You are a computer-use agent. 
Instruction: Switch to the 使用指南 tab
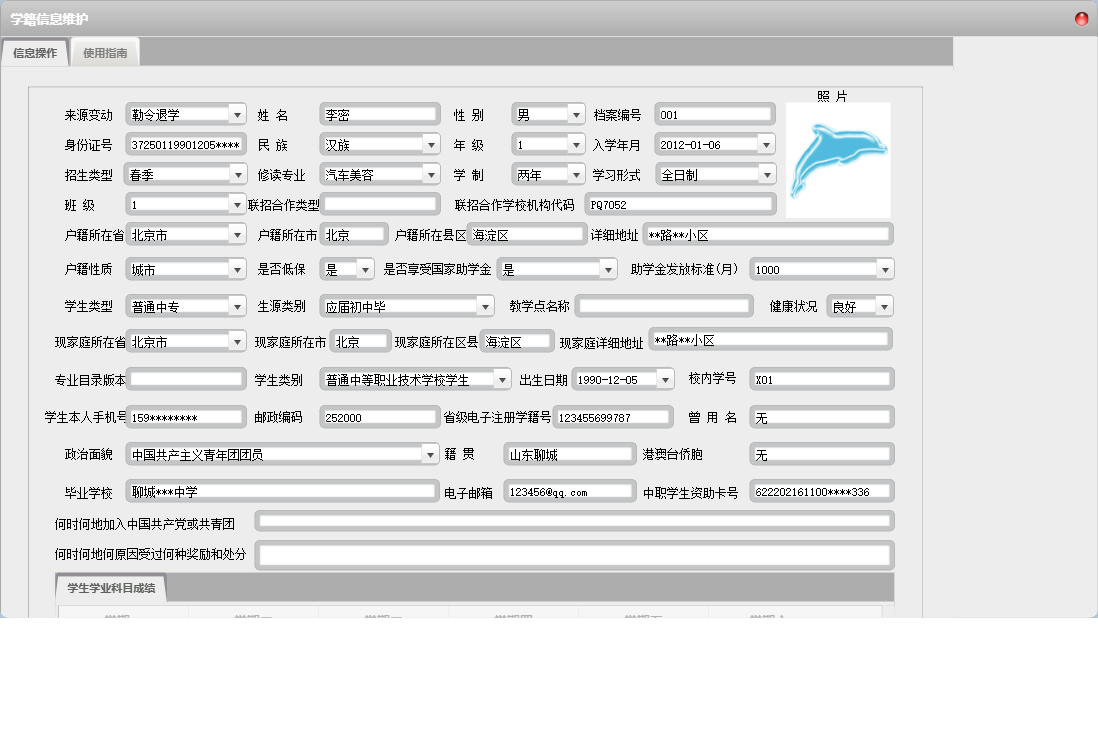(x=105, y=53)
